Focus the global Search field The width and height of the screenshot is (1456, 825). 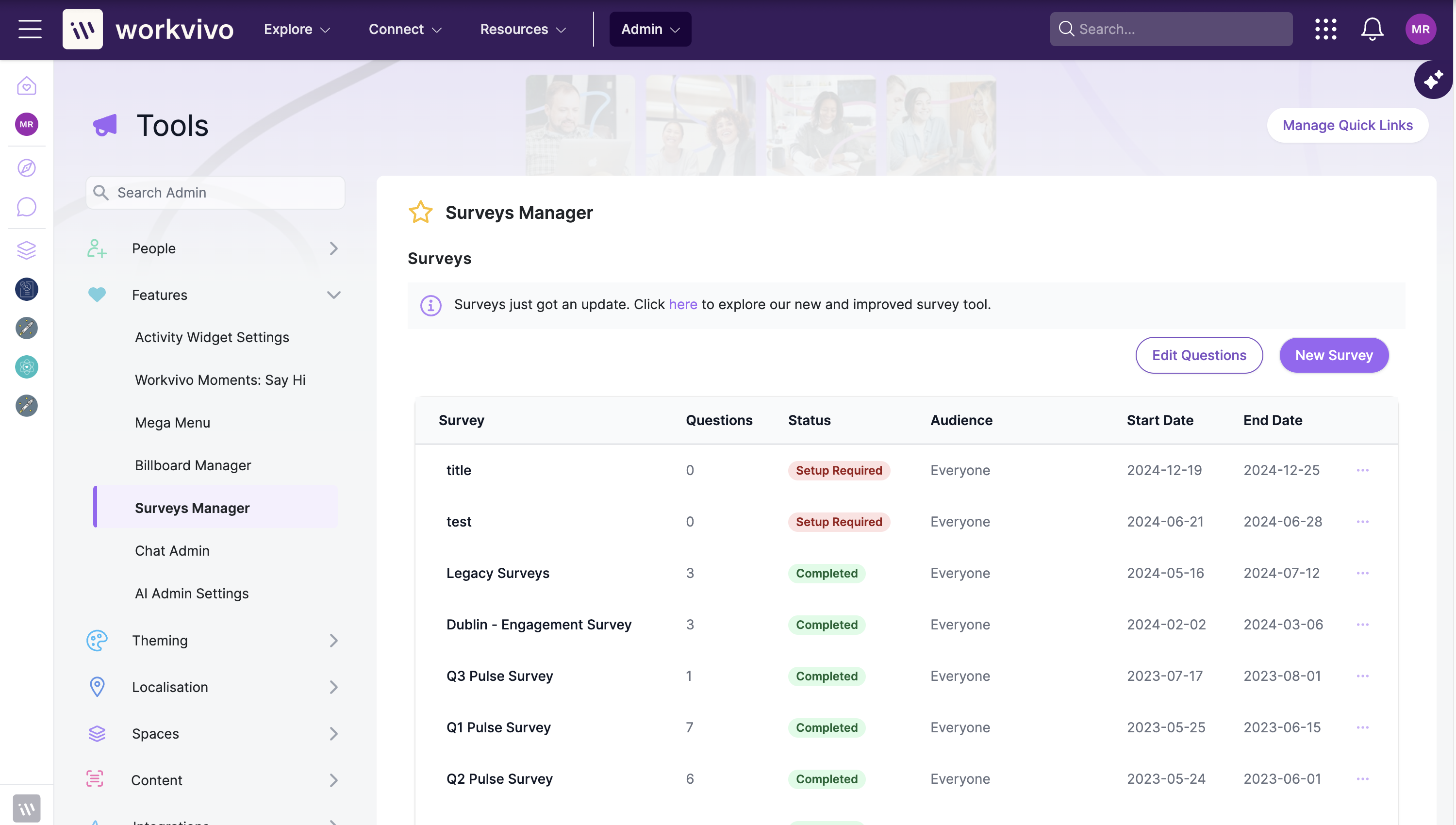coord(1171,29)
